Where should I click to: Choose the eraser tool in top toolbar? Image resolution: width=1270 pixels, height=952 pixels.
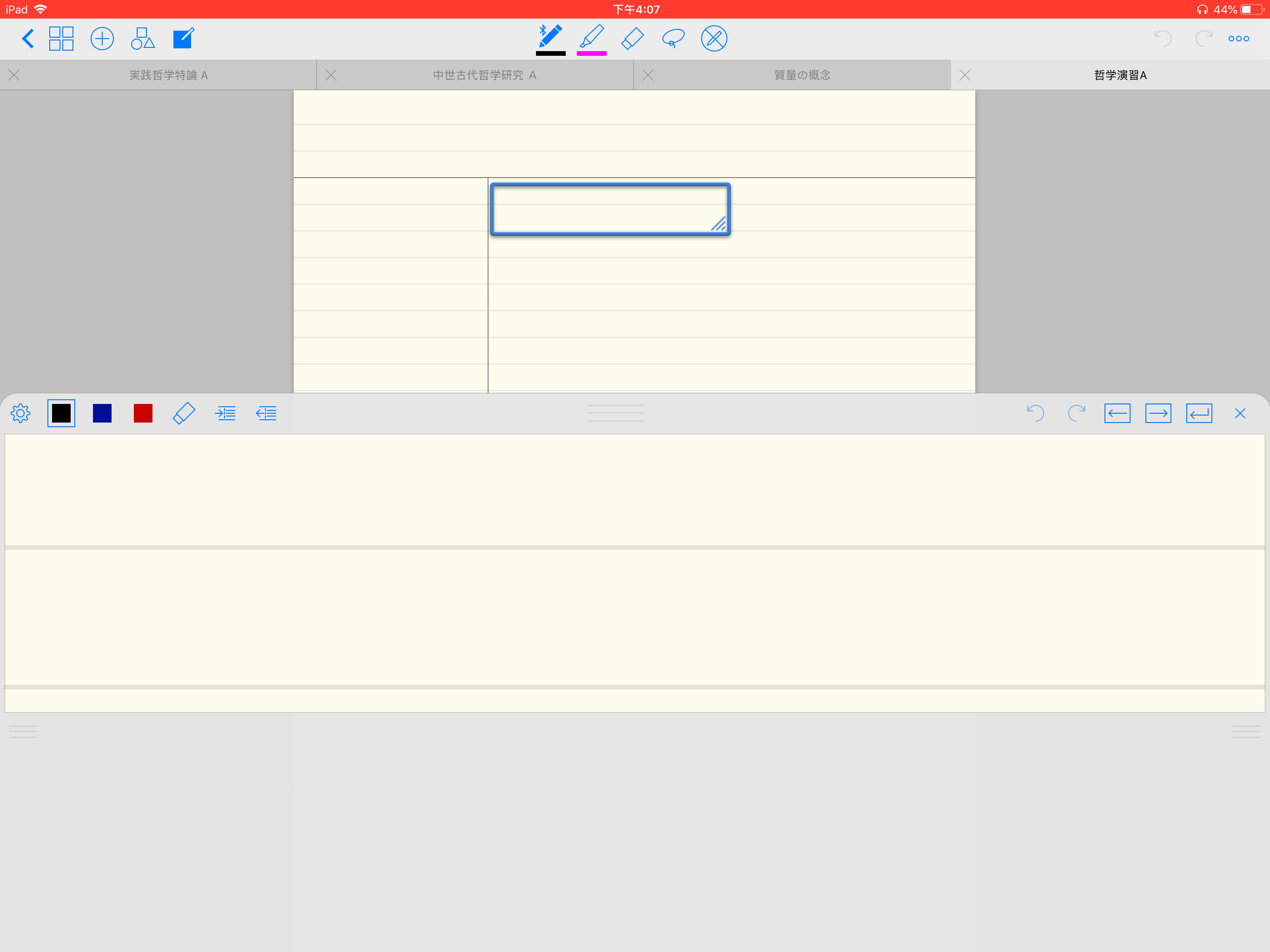632,39
